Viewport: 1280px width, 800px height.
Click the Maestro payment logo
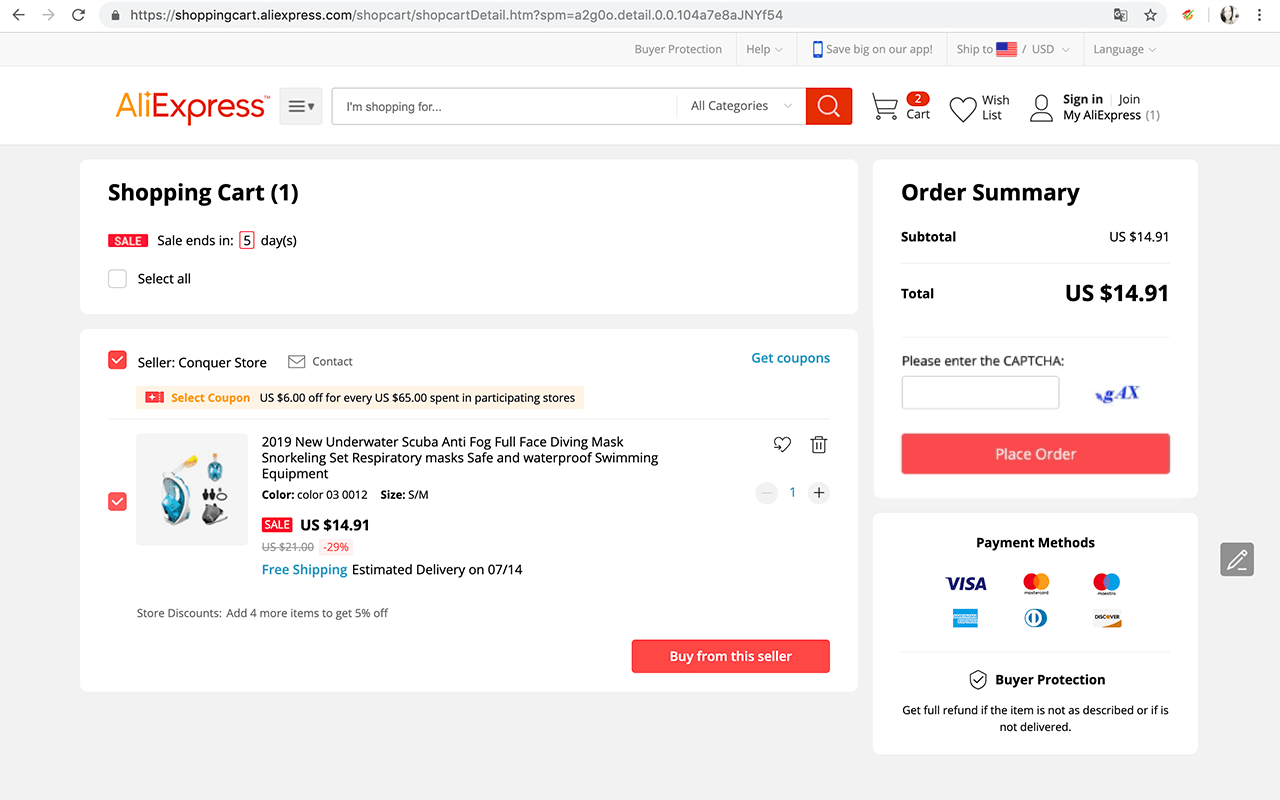point(1107,583)
